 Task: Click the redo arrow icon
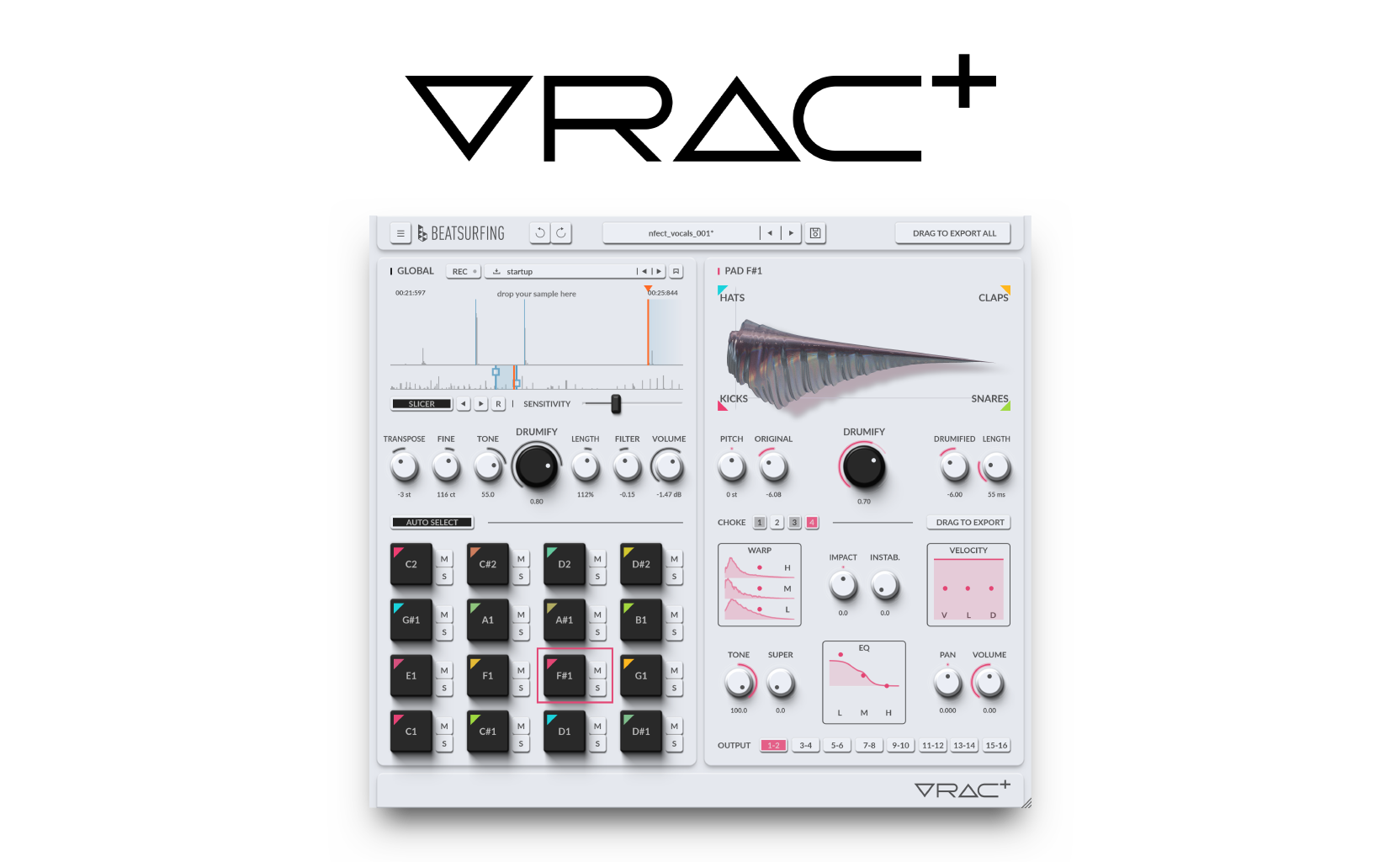[561, 233]
